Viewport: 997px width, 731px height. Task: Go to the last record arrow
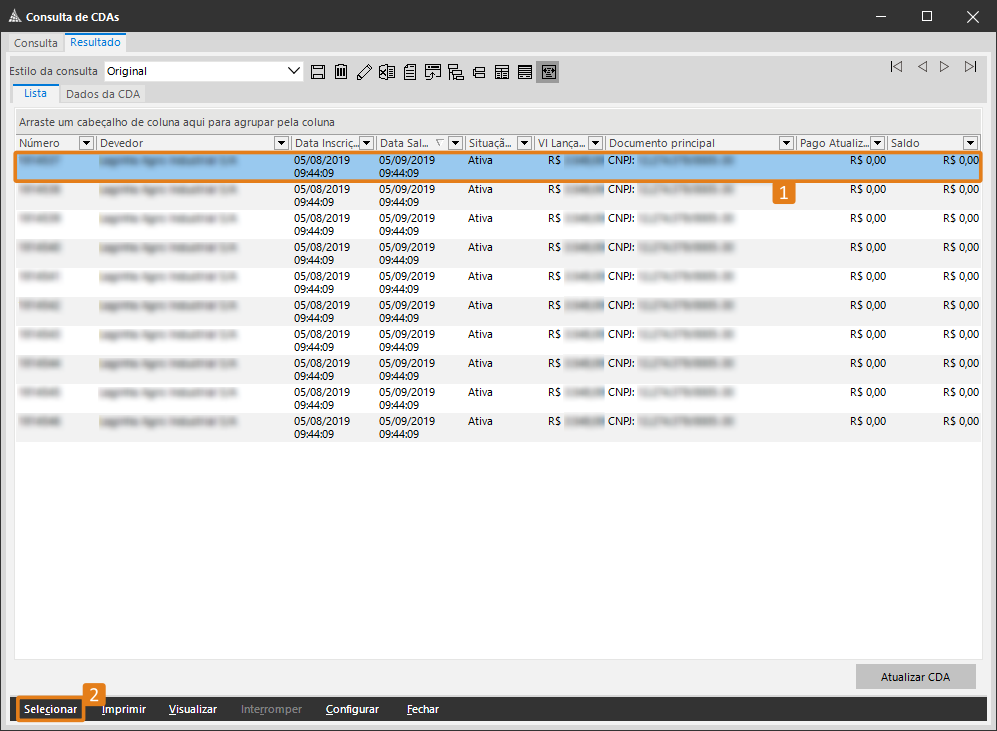(970, 67)
